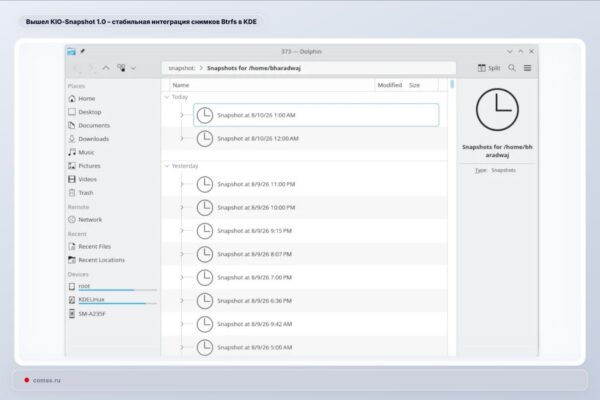Select snapshot at 8/10/26 1:00 AM
Image resolution: width=600 pixels, height=400 pixels.
316,115
